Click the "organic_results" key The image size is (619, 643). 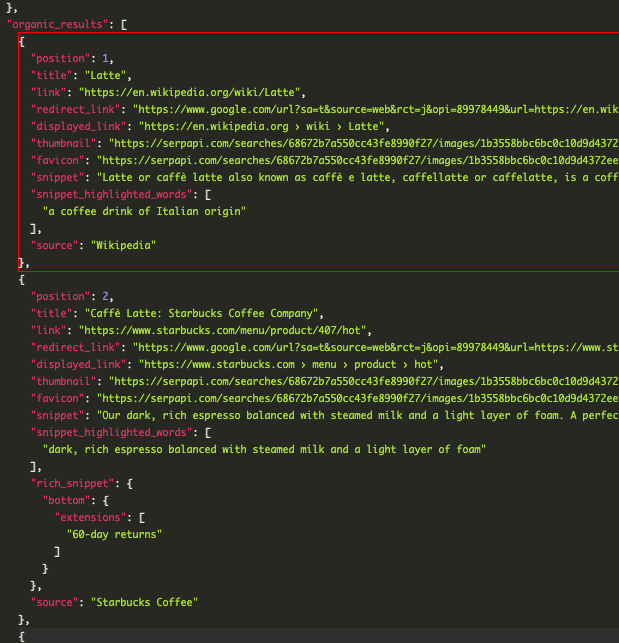[58, 24]
